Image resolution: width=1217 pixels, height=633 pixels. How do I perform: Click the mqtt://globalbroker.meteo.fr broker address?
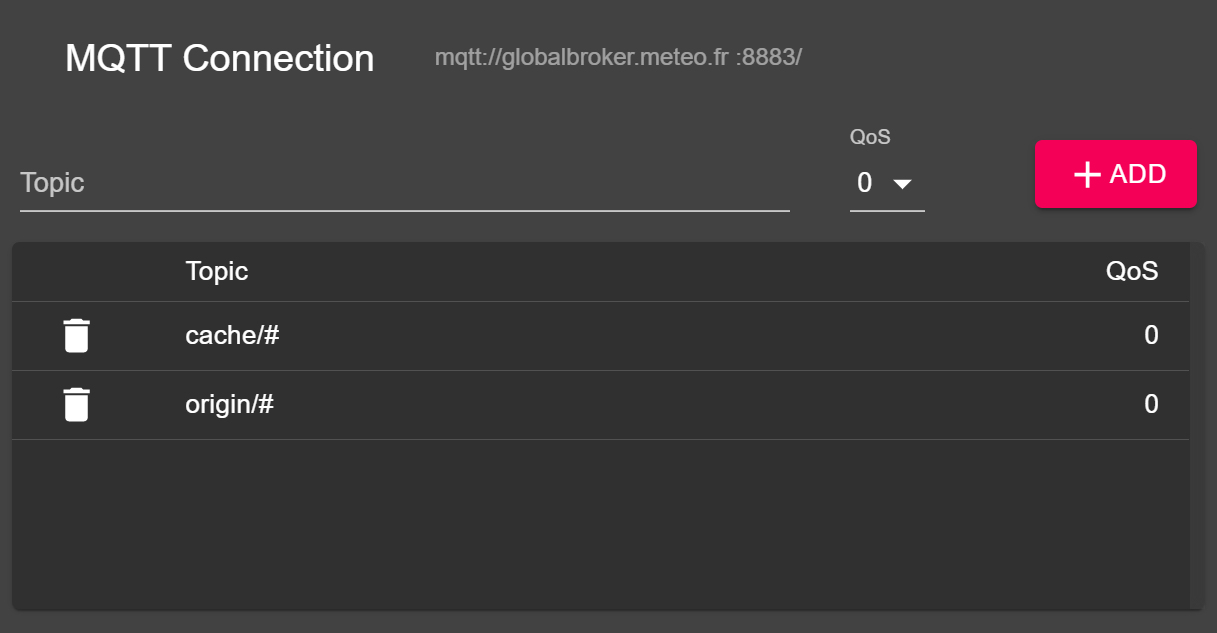tap(618, 57)
